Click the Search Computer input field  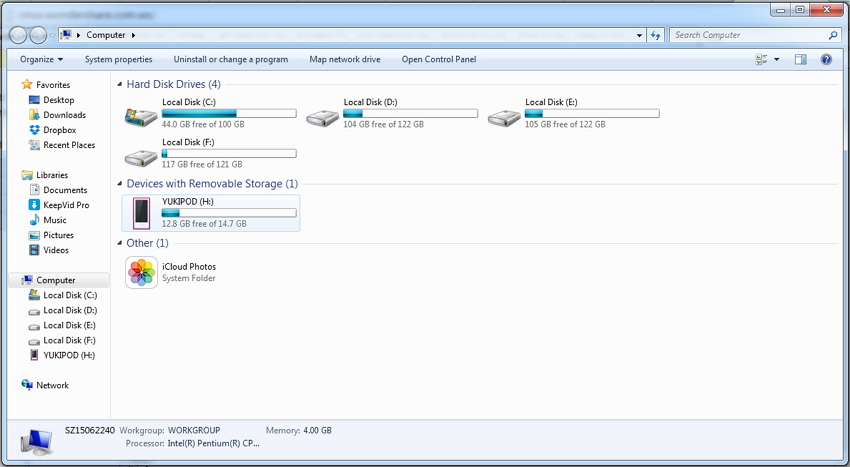748,35
